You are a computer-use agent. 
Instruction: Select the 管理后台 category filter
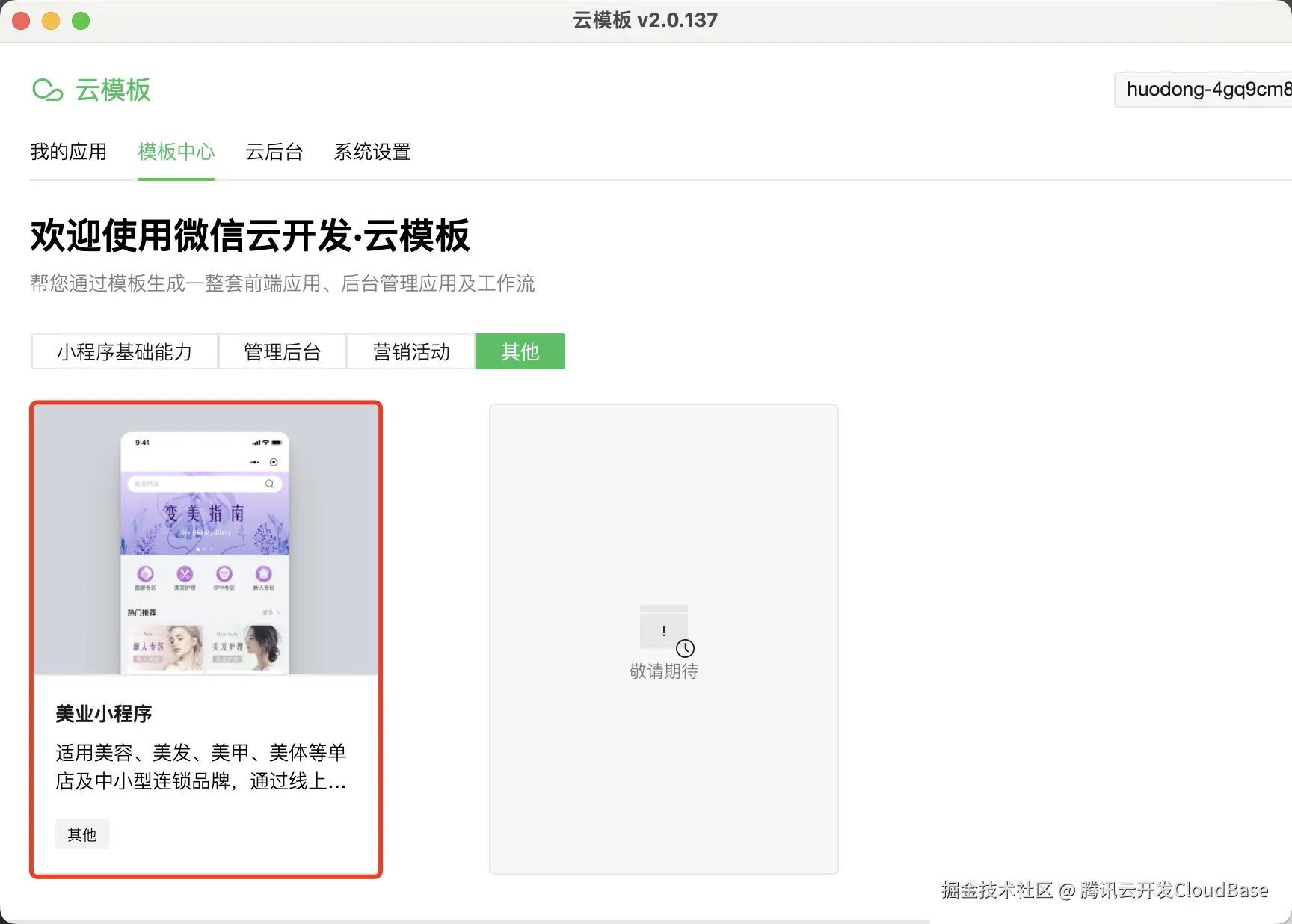click(x=283, y=351)
